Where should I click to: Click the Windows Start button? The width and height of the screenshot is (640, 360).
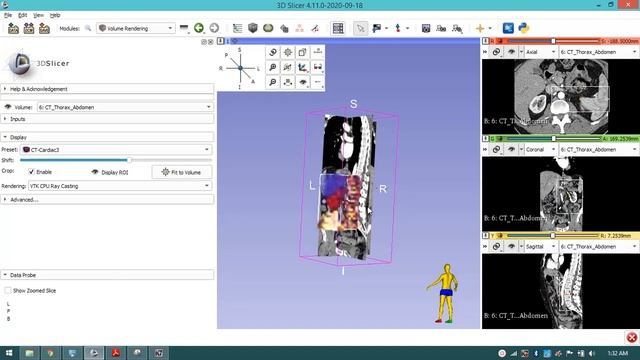pos(9,353)
